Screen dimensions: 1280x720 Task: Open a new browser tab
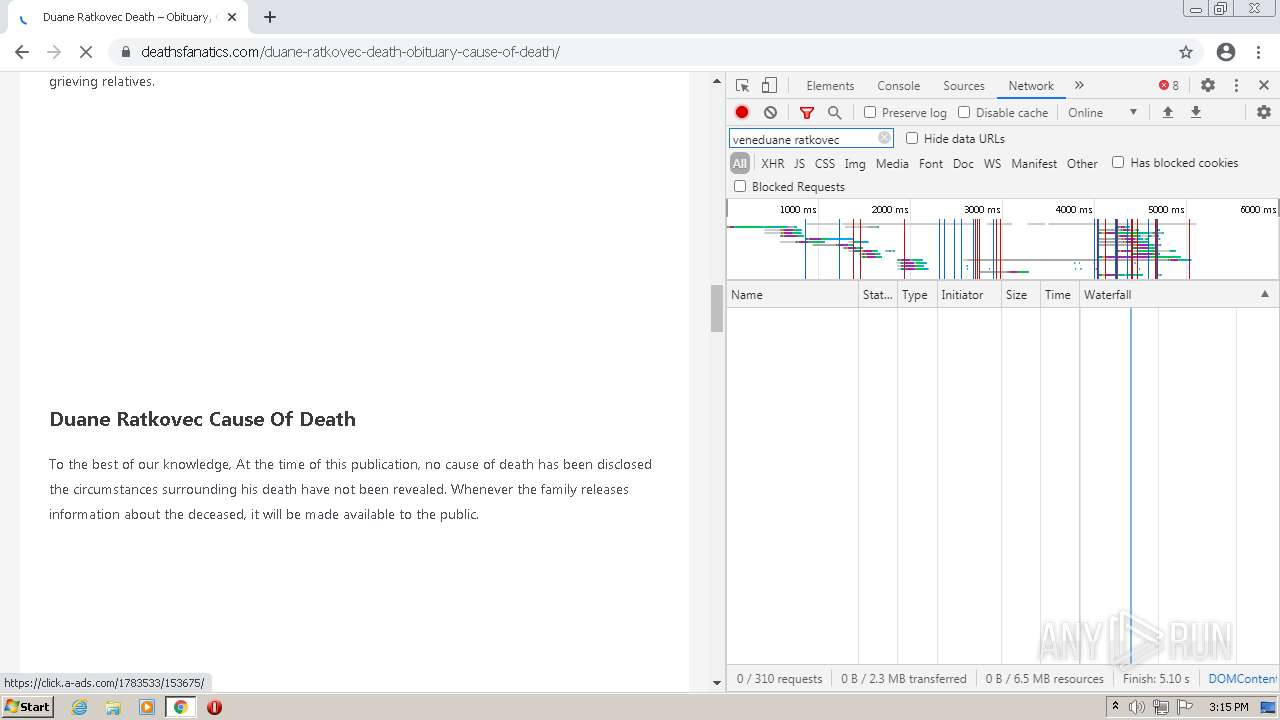pos(270,17)
